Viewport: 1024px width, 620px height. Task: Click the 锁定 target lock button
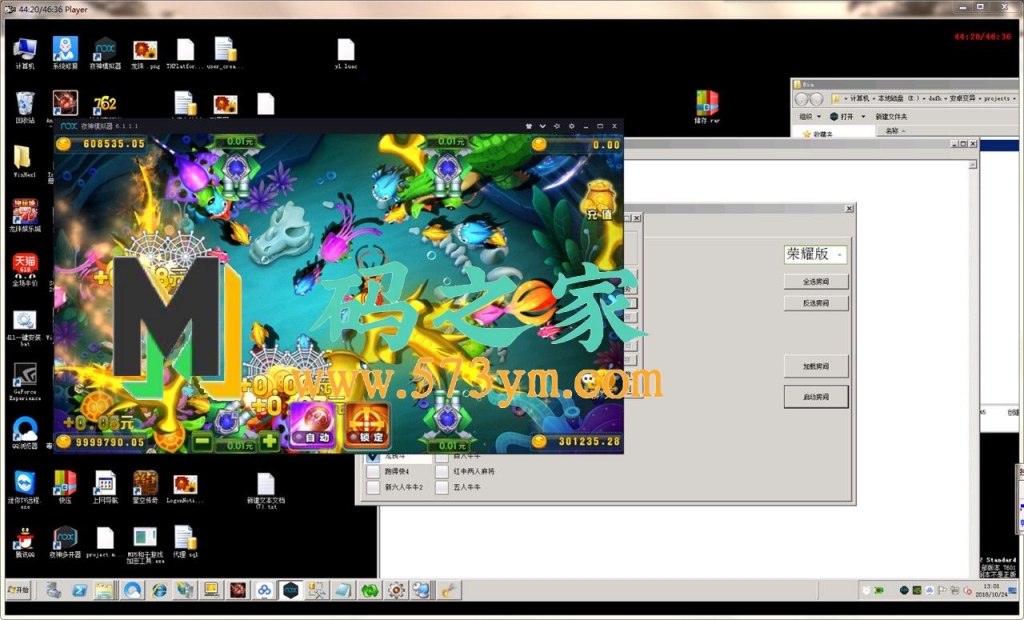tap(367, 427)
